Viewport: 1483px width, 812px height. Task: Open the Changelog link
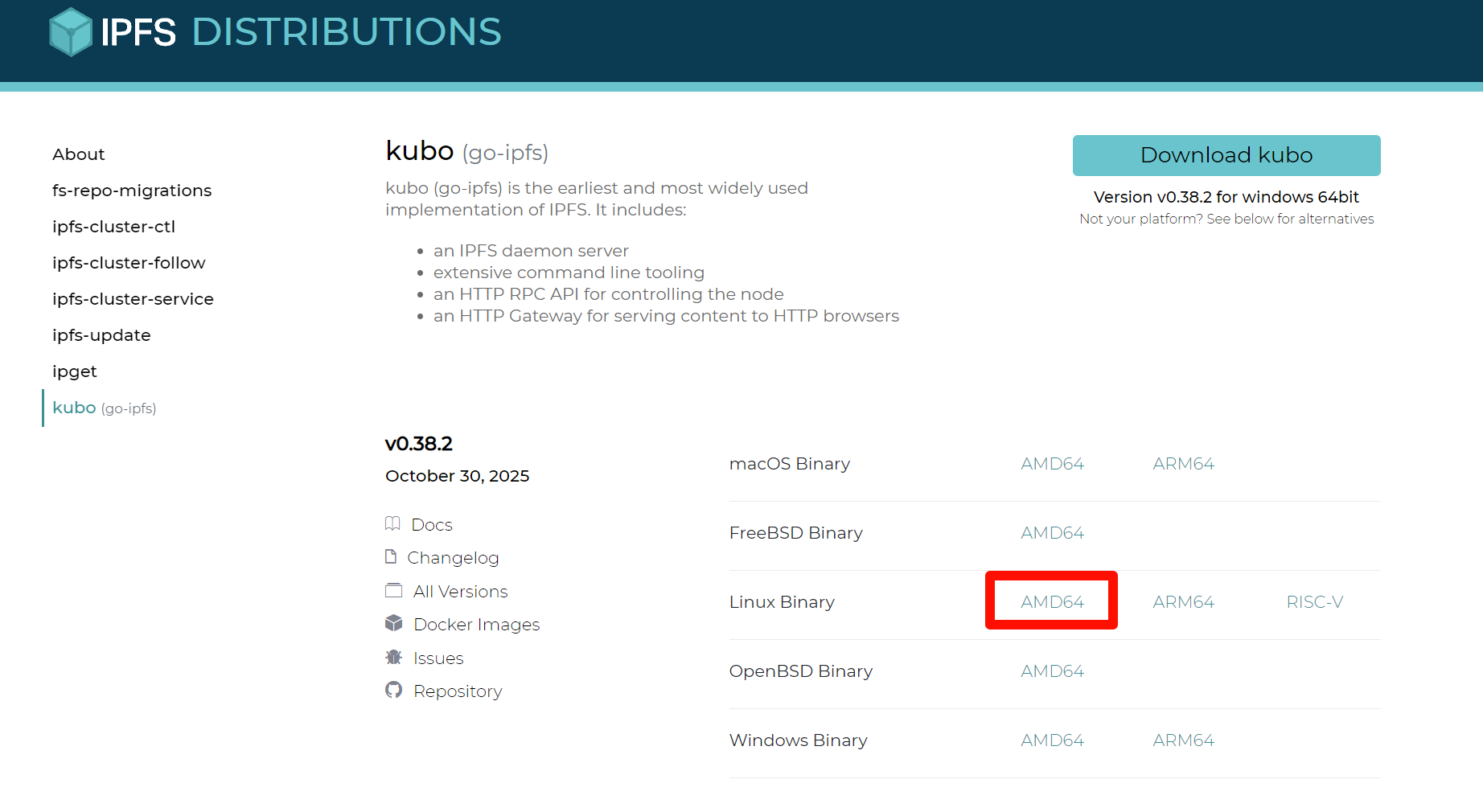click(453, 558)
